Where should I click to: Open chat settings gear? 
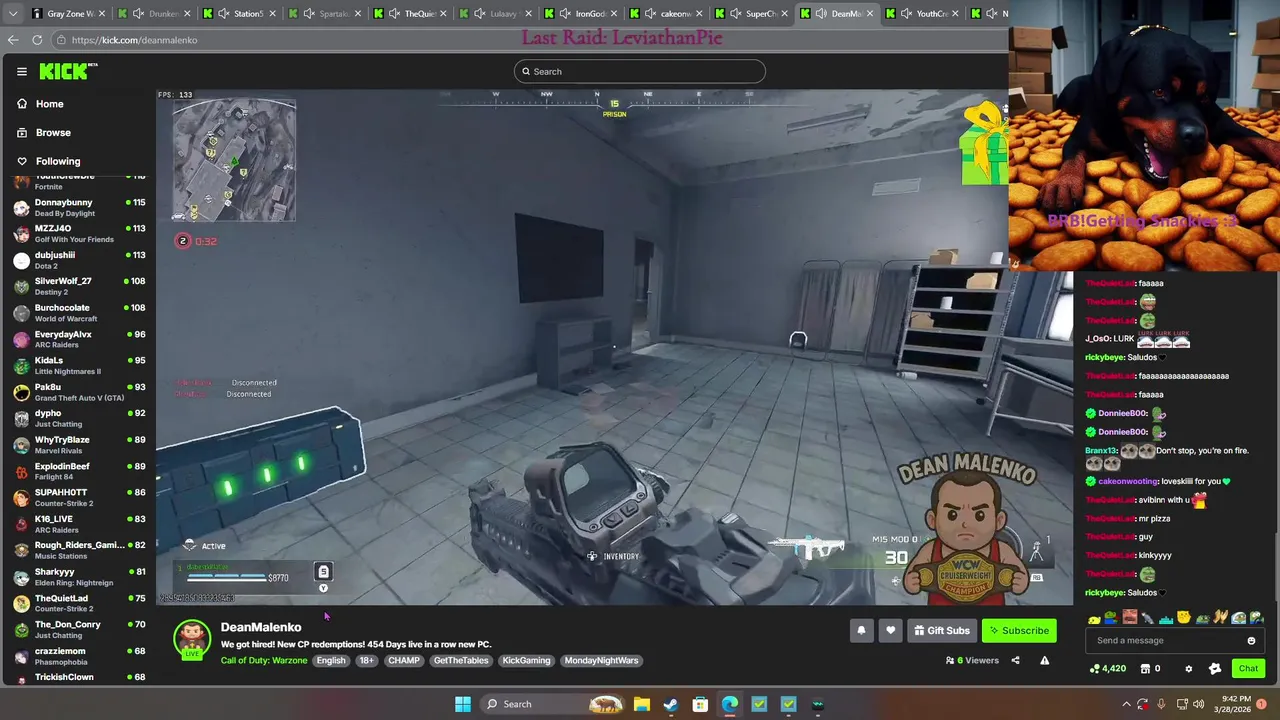[1188, 668]
